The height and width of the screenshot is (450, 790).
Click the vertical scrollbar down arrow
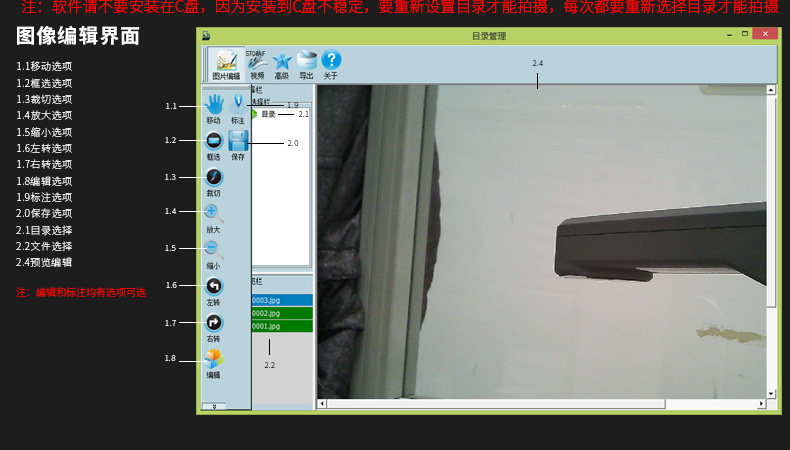[771, 394]
